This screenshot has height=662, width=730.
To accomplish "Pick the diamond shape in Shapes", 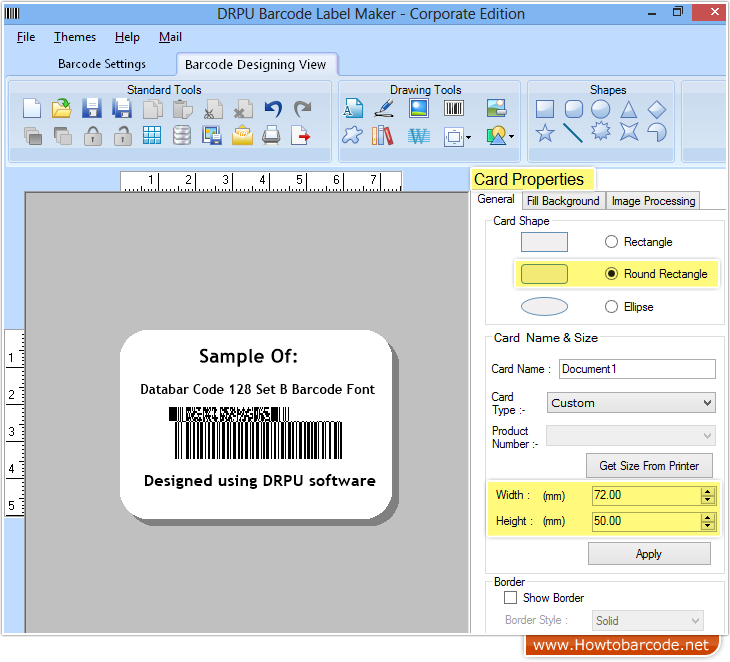I will tap(657, 109).
